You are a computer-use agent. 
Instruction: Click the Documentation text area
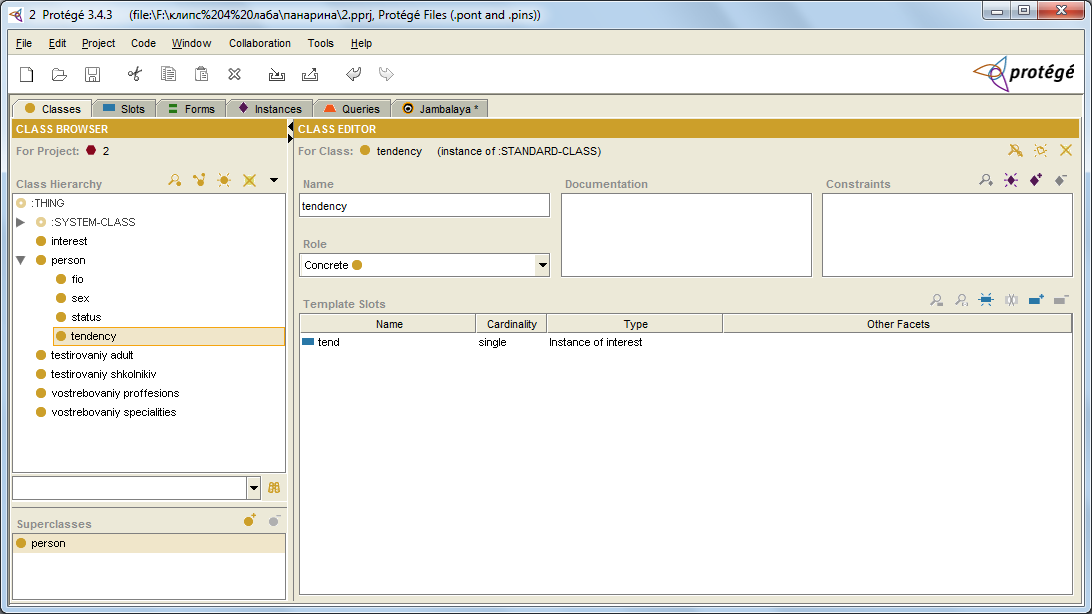(686, 235)
